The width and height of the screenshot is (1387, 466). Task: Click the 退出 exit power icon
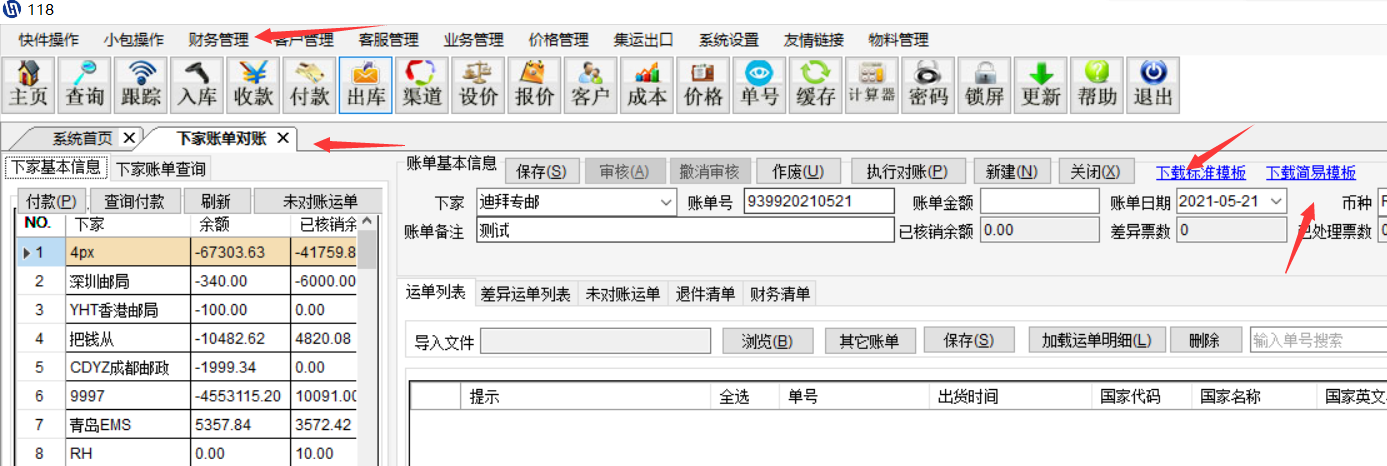point(1152,84)
